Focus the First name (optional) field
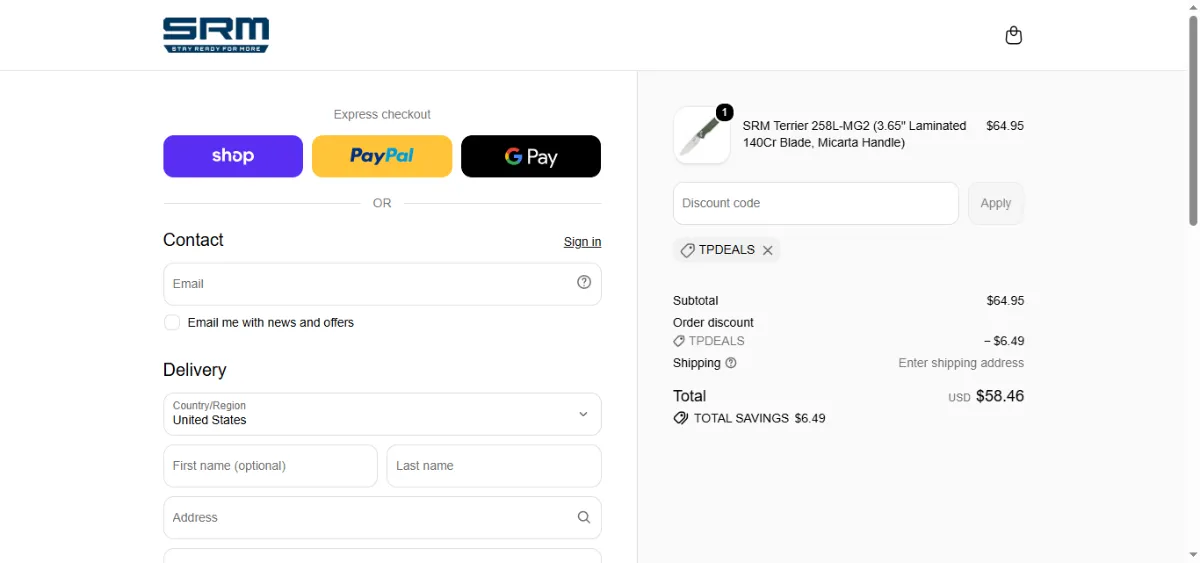Screen dimensions: 1200x563 click(x=270, y=466)
